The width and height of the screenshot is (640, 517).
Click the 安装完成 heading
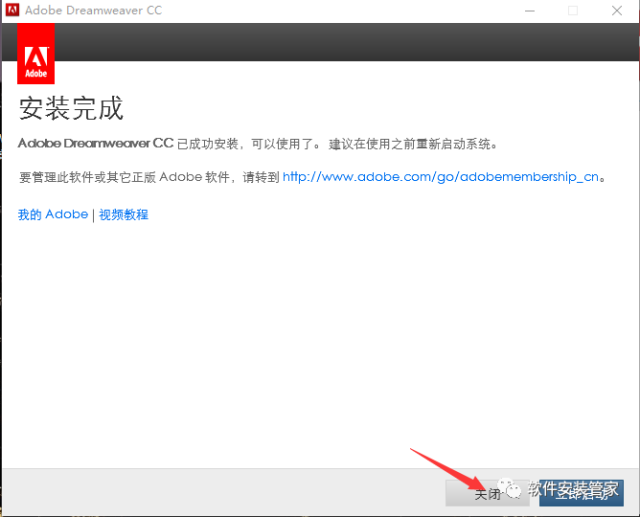point(70,109)
